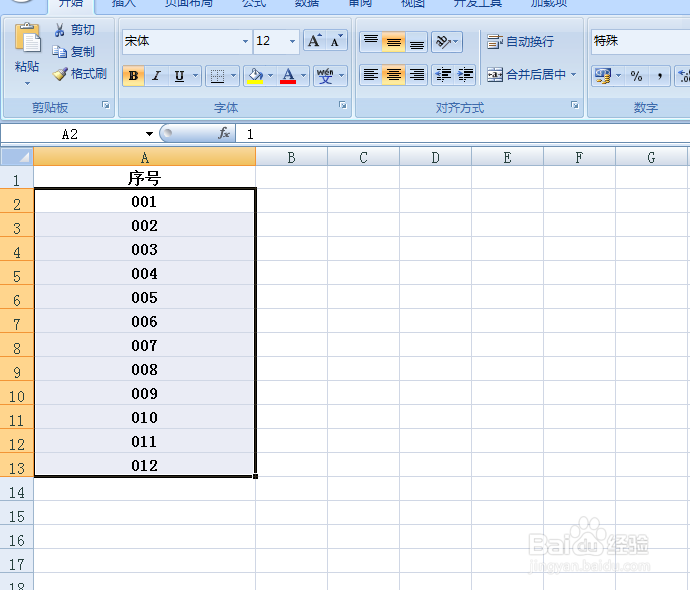
Task: Decrease indent icon
Action: [x=443, y=74]
